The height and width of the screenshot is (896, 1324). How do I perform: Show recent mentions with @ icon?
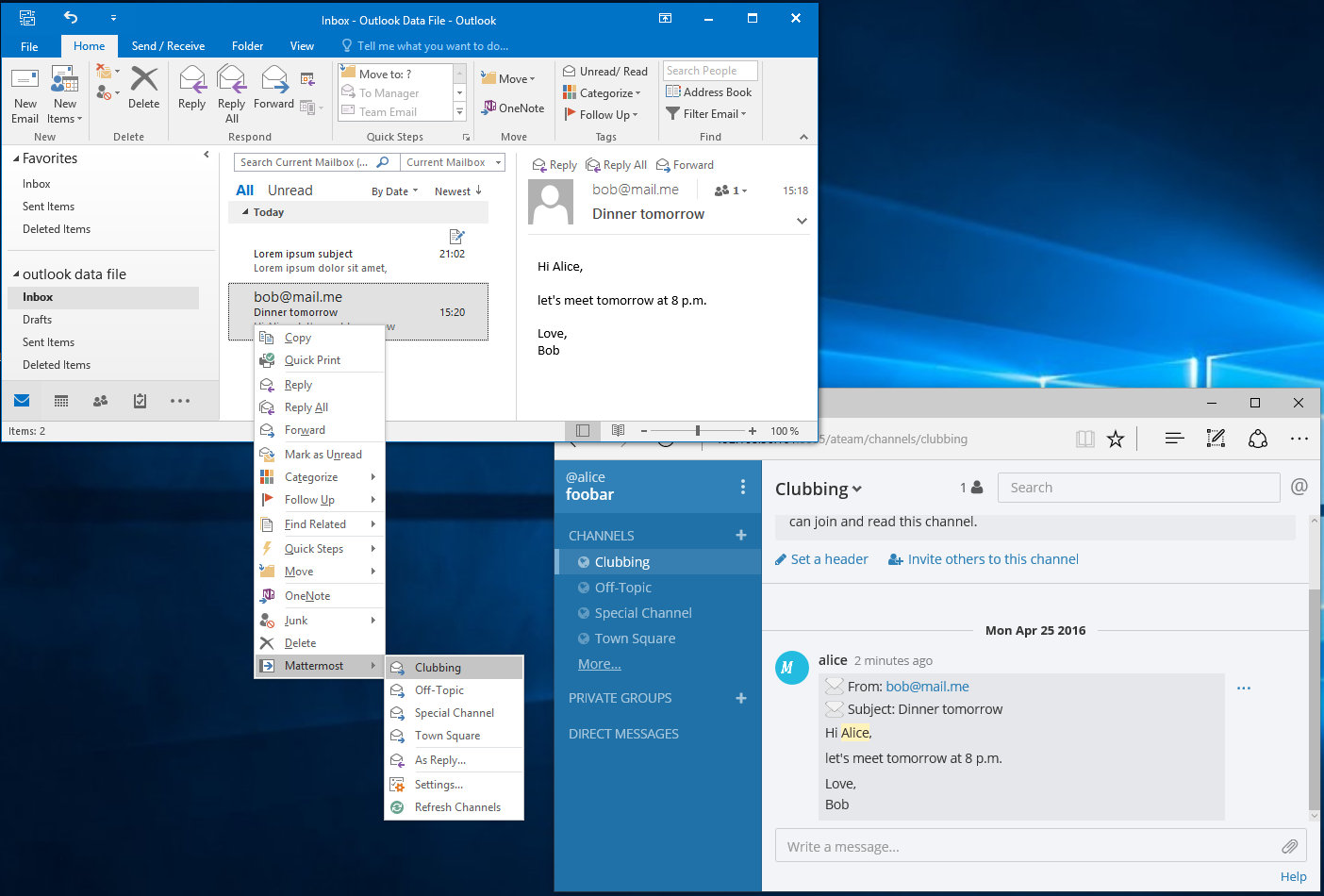[x=1299, y=487]
